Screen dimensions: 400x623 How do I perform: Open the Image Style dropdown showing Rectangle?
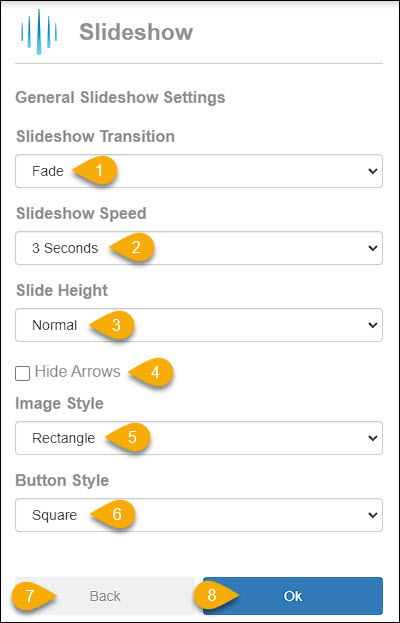(199, 438)
